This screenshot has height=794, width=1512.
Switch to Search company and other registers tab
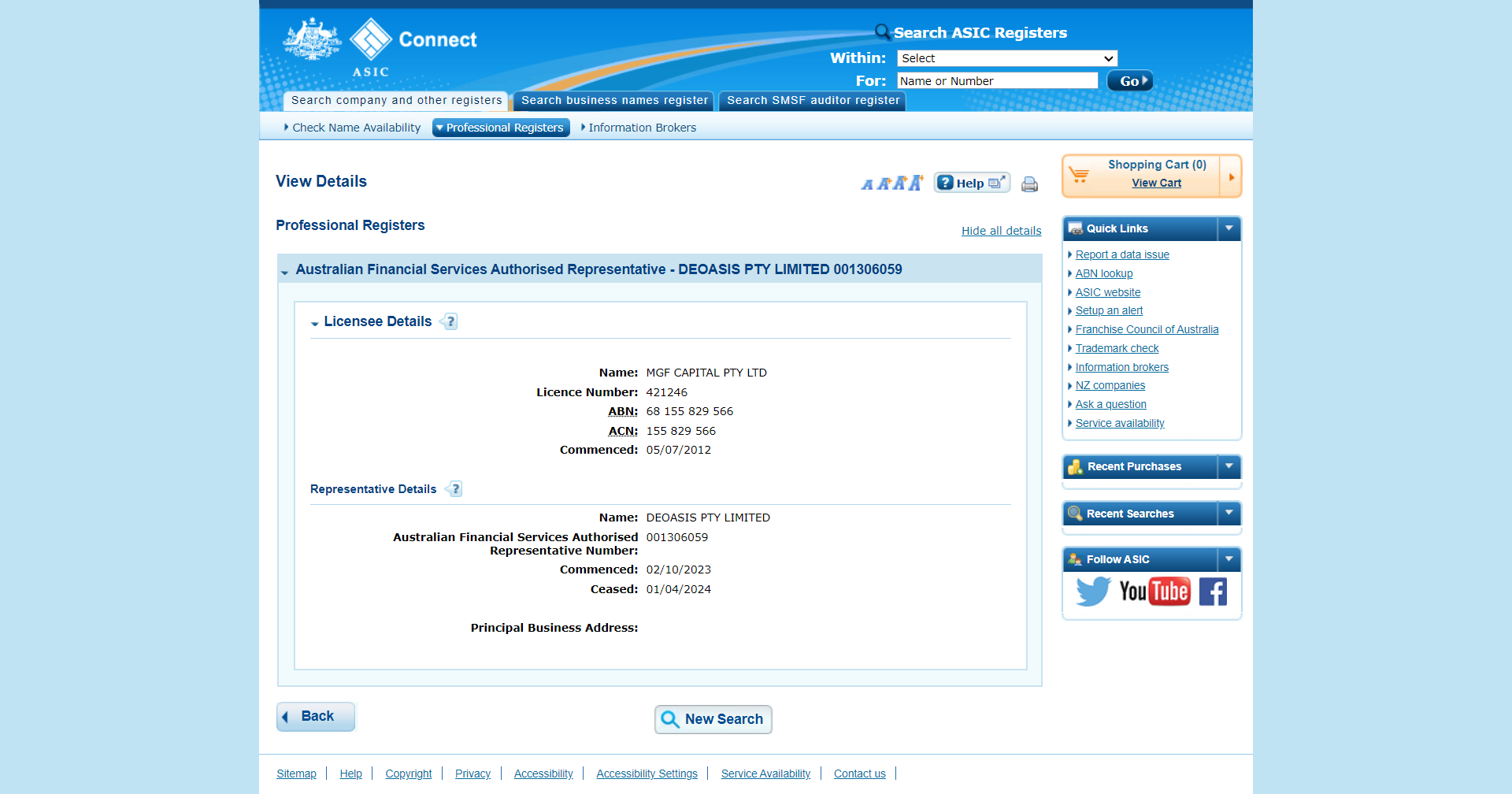pos(396,101)
